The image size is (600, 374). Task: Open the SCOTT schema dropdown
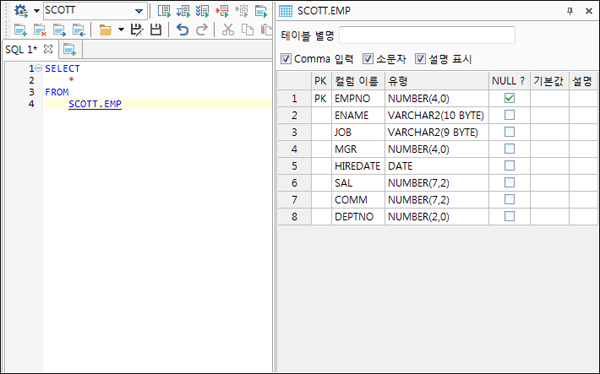(x=139, y=11)
